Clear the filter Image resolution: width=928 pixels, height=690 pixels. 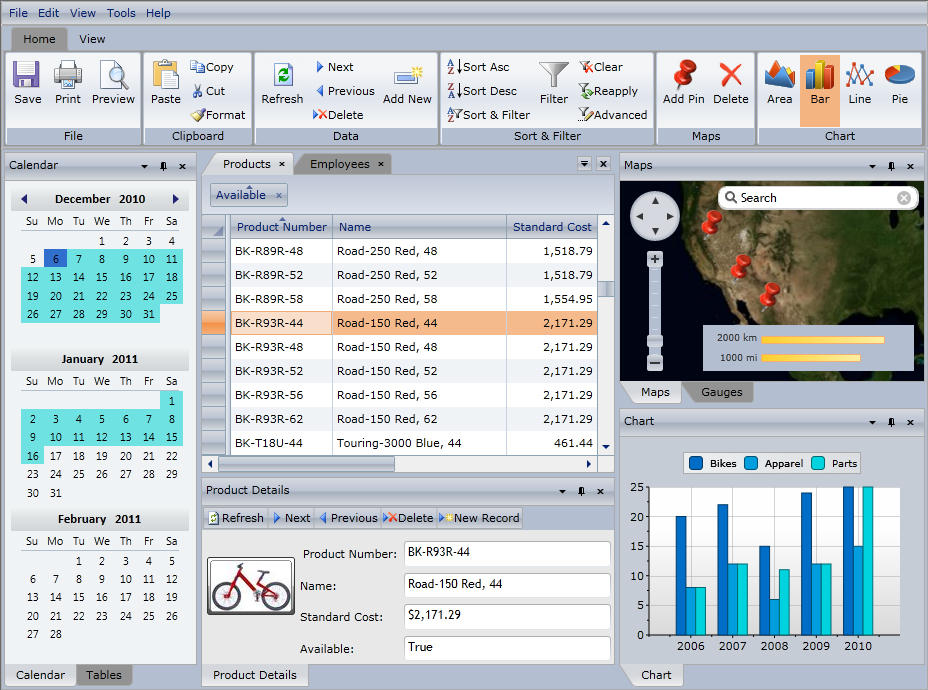[x=601, y=67]
